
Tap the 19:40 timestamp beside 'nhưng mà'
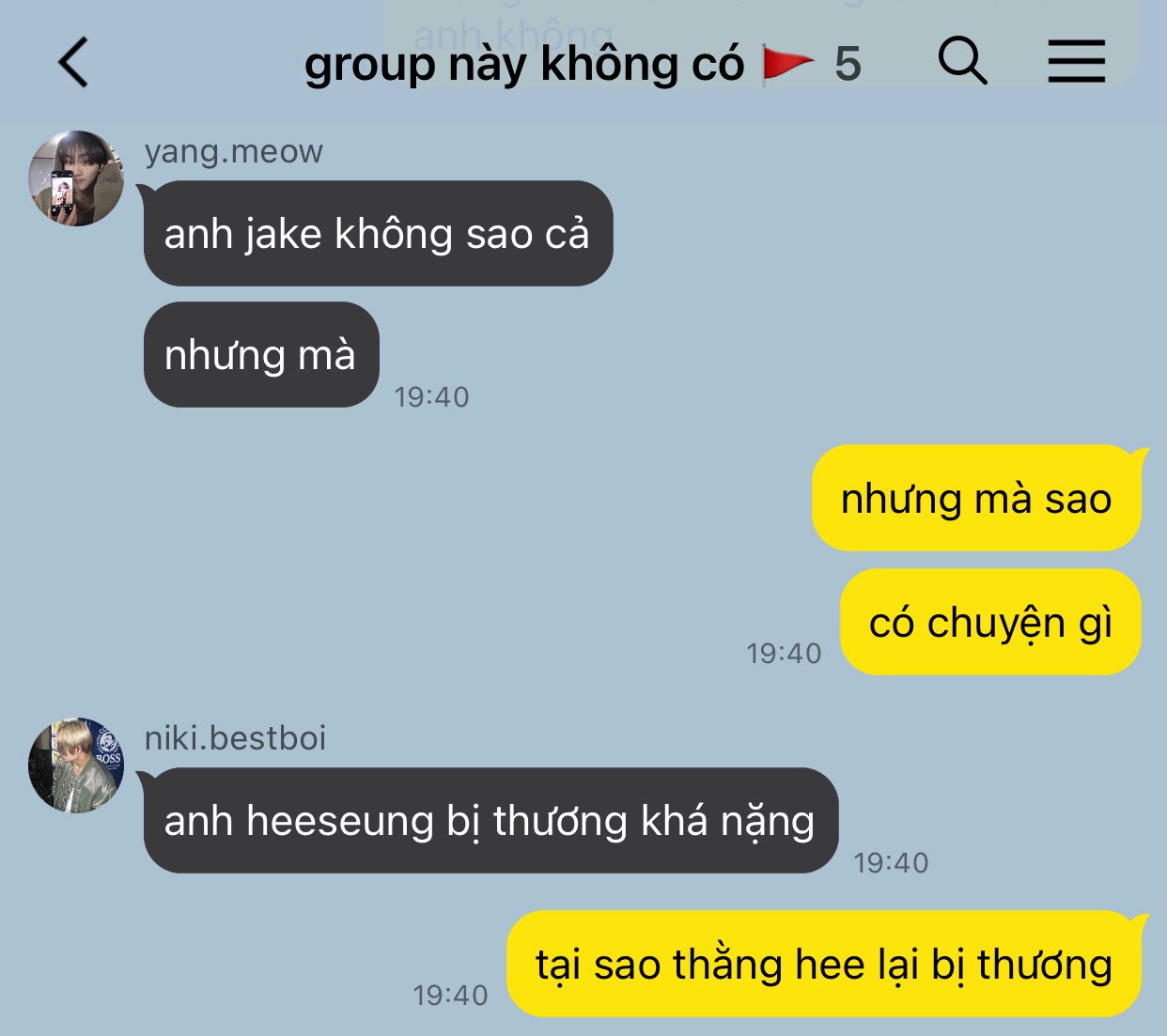(431, 396)
